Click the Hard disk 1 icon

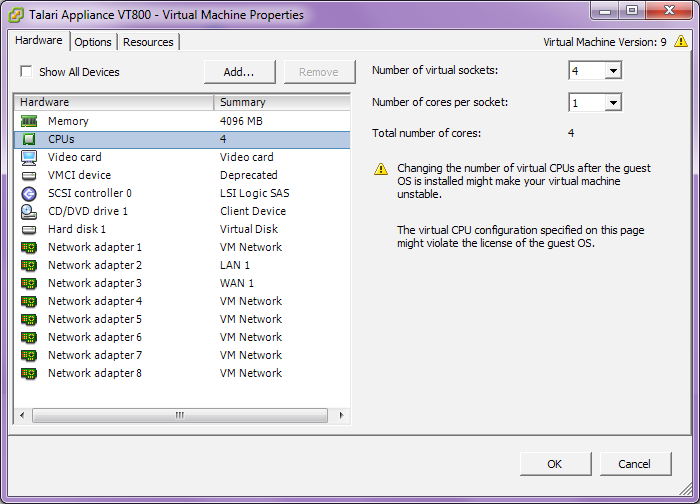(29, 229)
